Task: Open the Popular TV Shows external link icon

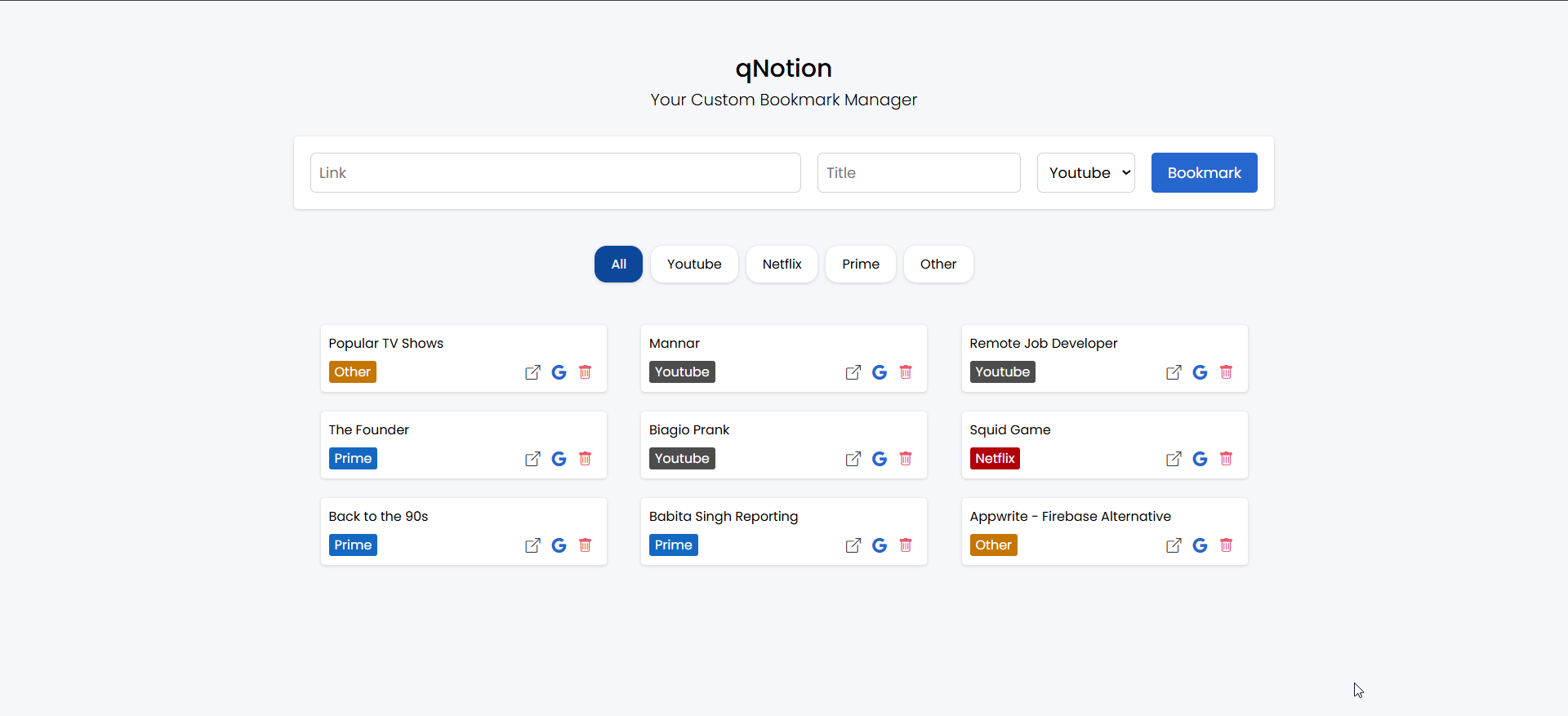Action: [x=532, y=372]
